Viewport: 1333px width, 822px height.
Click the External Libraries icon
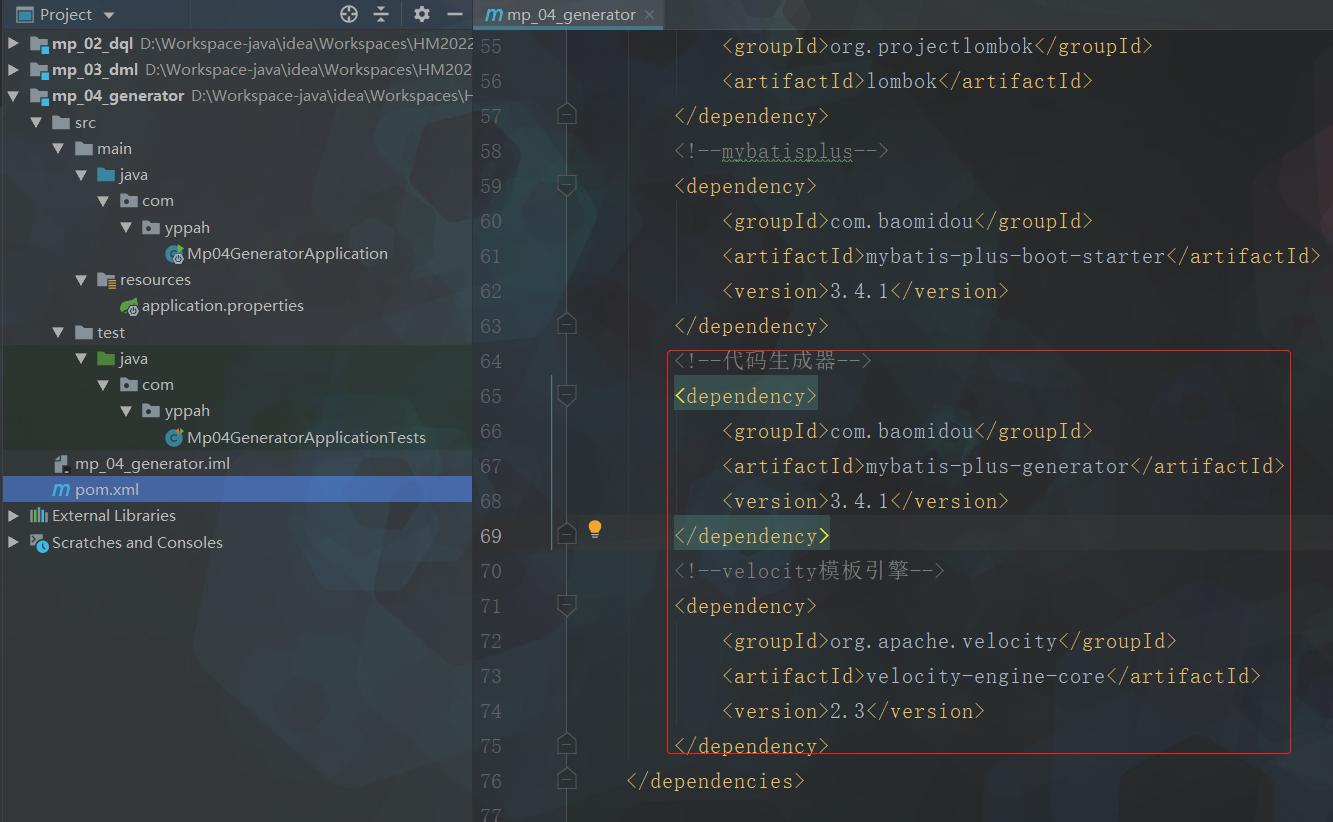pos(39,516)
